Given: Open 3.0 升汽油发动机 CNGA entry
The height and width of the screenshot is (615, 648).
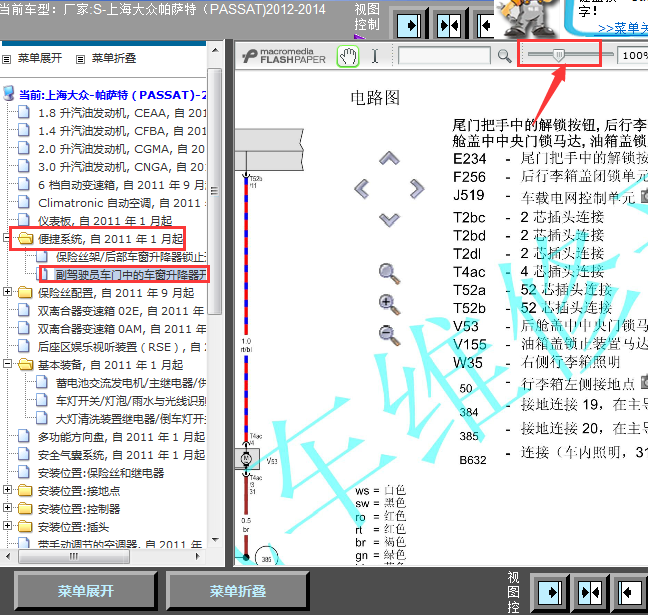Looking at the screenshot, I should (x=122, y=167).
